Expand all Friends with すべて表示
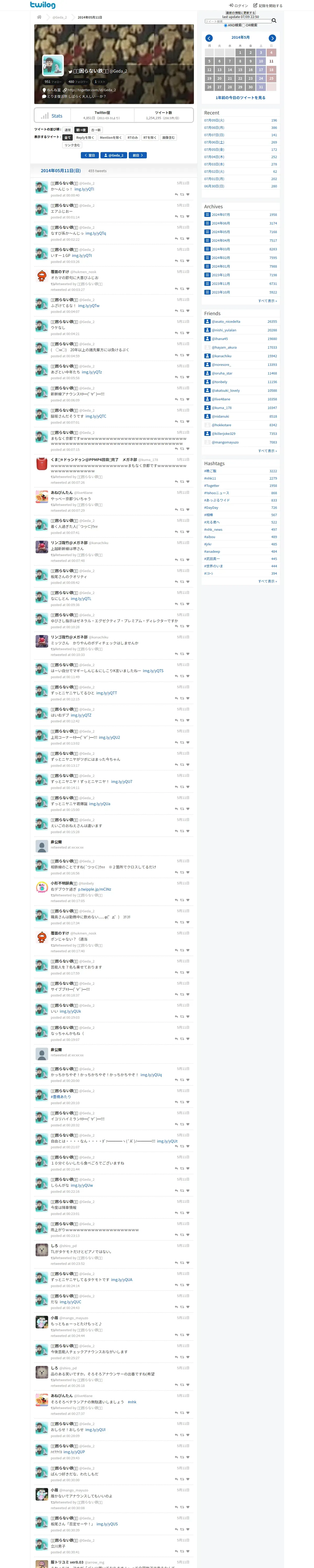Image resolution: width=314 pixels, height=1568 pixels. point(267,451)
